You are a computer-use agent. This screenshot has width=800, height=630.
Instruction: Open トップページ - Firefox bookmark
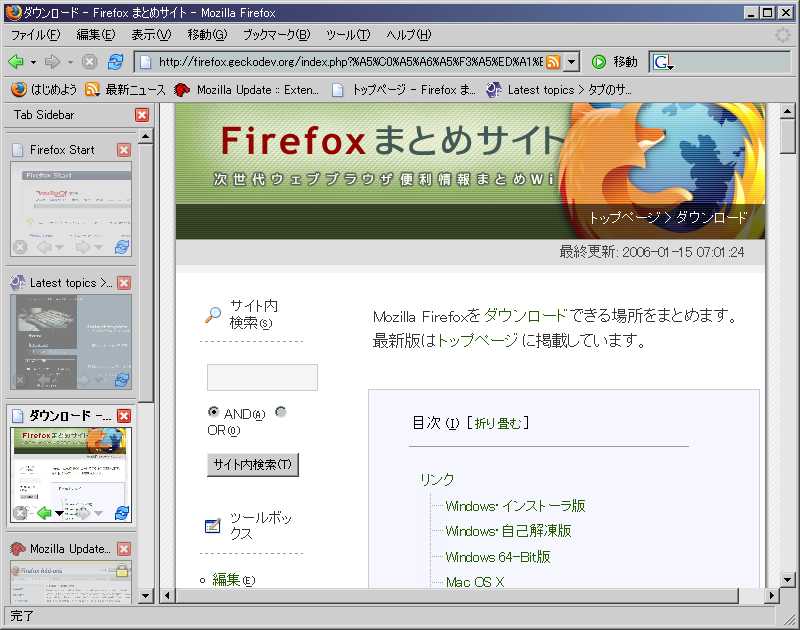(x=404, y=90)
